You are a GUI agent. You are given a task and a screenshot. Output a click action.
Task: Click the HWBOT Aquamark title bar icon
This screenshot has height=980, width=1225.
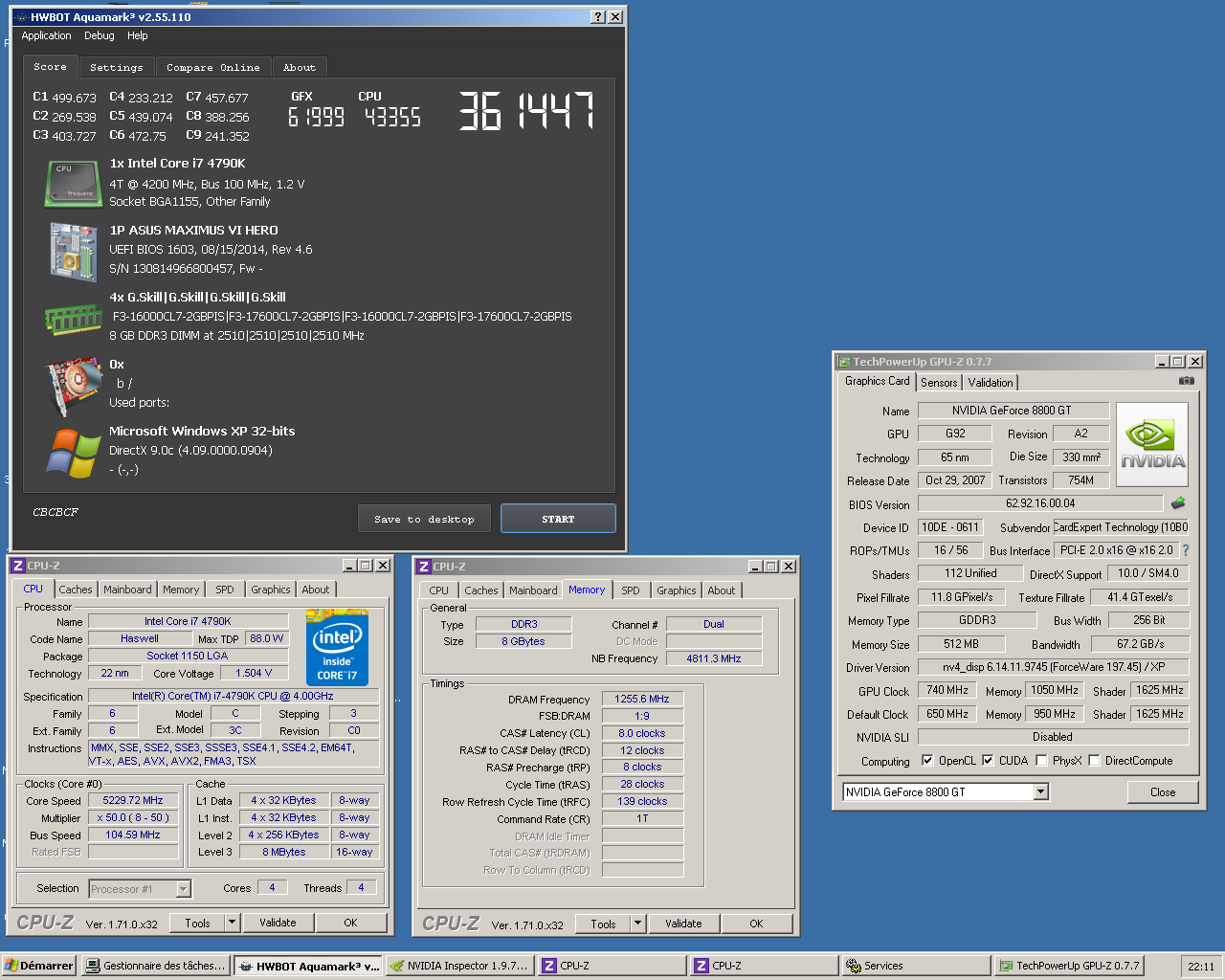tap(21, 17)
